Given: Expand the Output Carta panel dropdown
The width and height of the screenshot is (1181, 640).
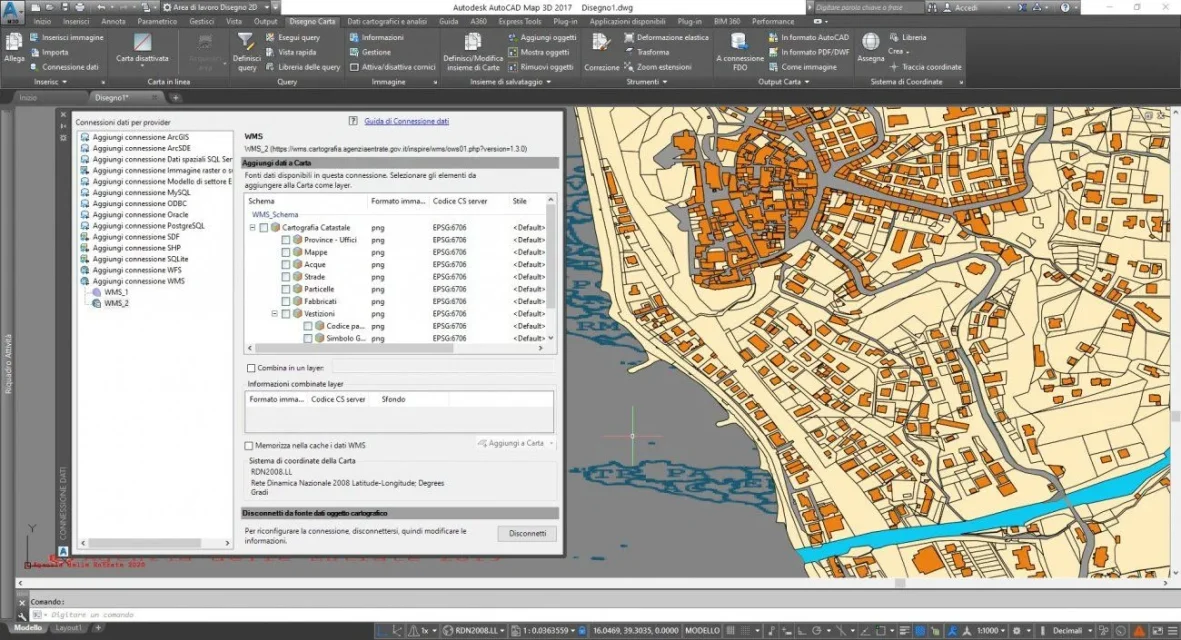Looking at the screenshot, I should (783, 82).
